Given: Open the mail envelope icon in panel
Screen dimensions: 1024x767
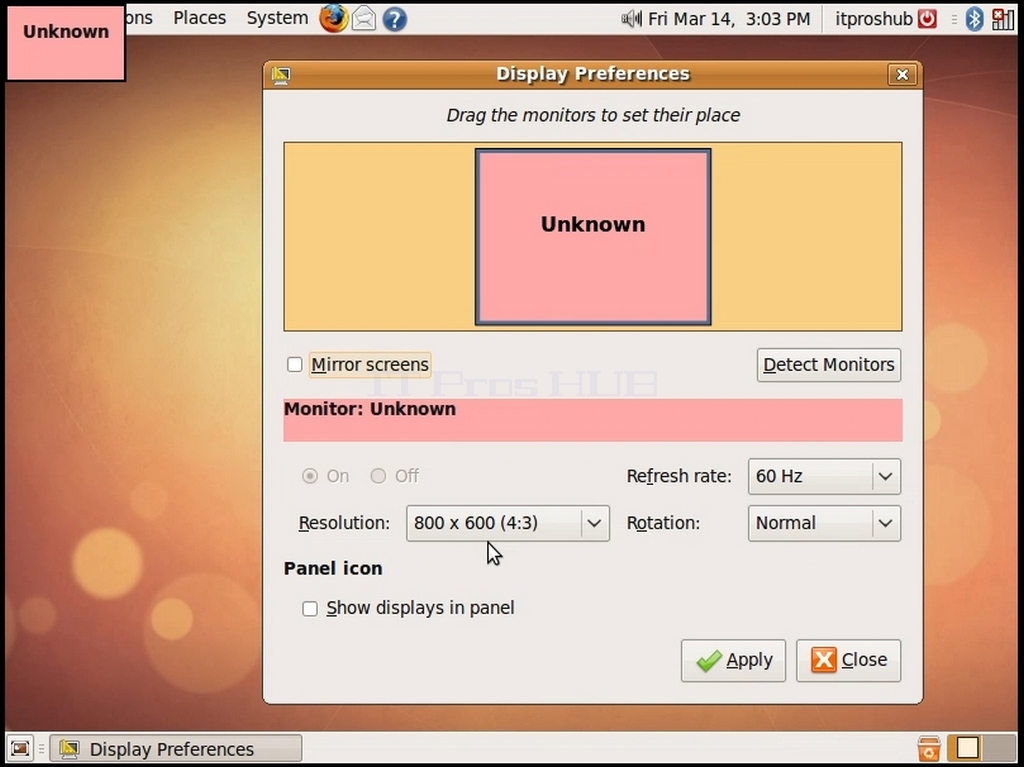Looking at the screenshot, I should pyautogui.click(x=364, y=19).
